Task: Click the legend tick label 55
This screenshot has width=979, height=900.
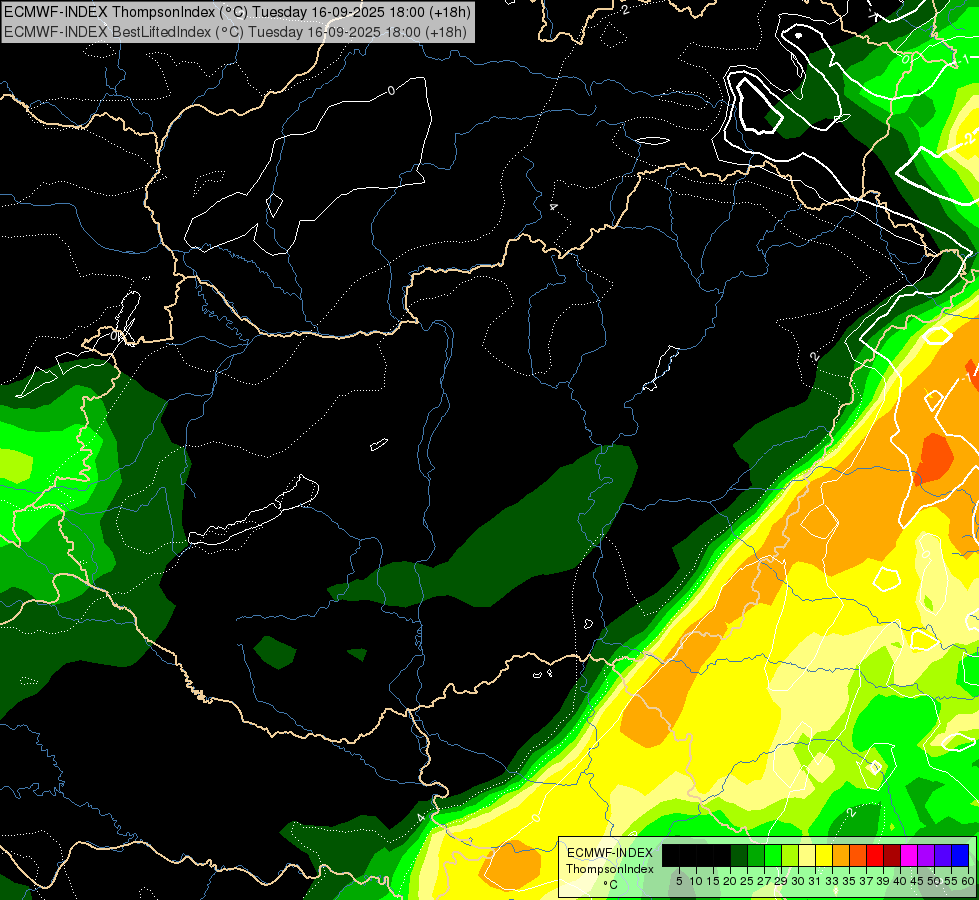Action: pyautogui.click(x=952, y=881)
